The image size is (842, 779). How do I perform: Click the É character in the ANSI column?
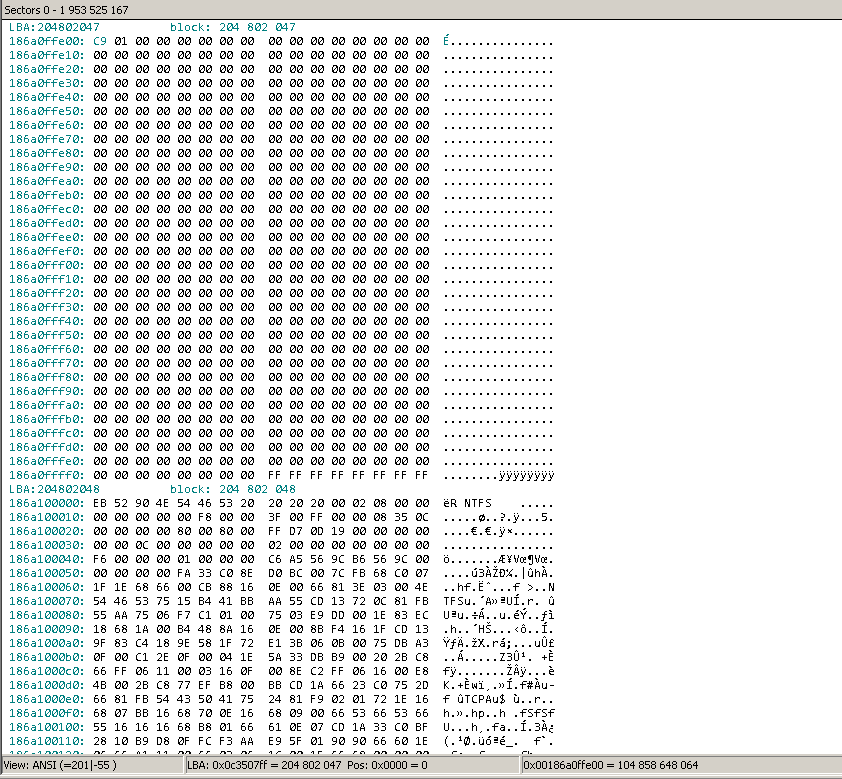(x=446, y=41)
